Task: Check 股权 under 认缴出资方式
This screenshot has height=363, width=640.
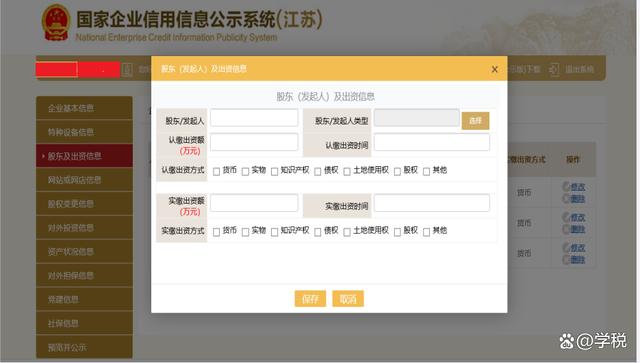Action: click(397, 171)
